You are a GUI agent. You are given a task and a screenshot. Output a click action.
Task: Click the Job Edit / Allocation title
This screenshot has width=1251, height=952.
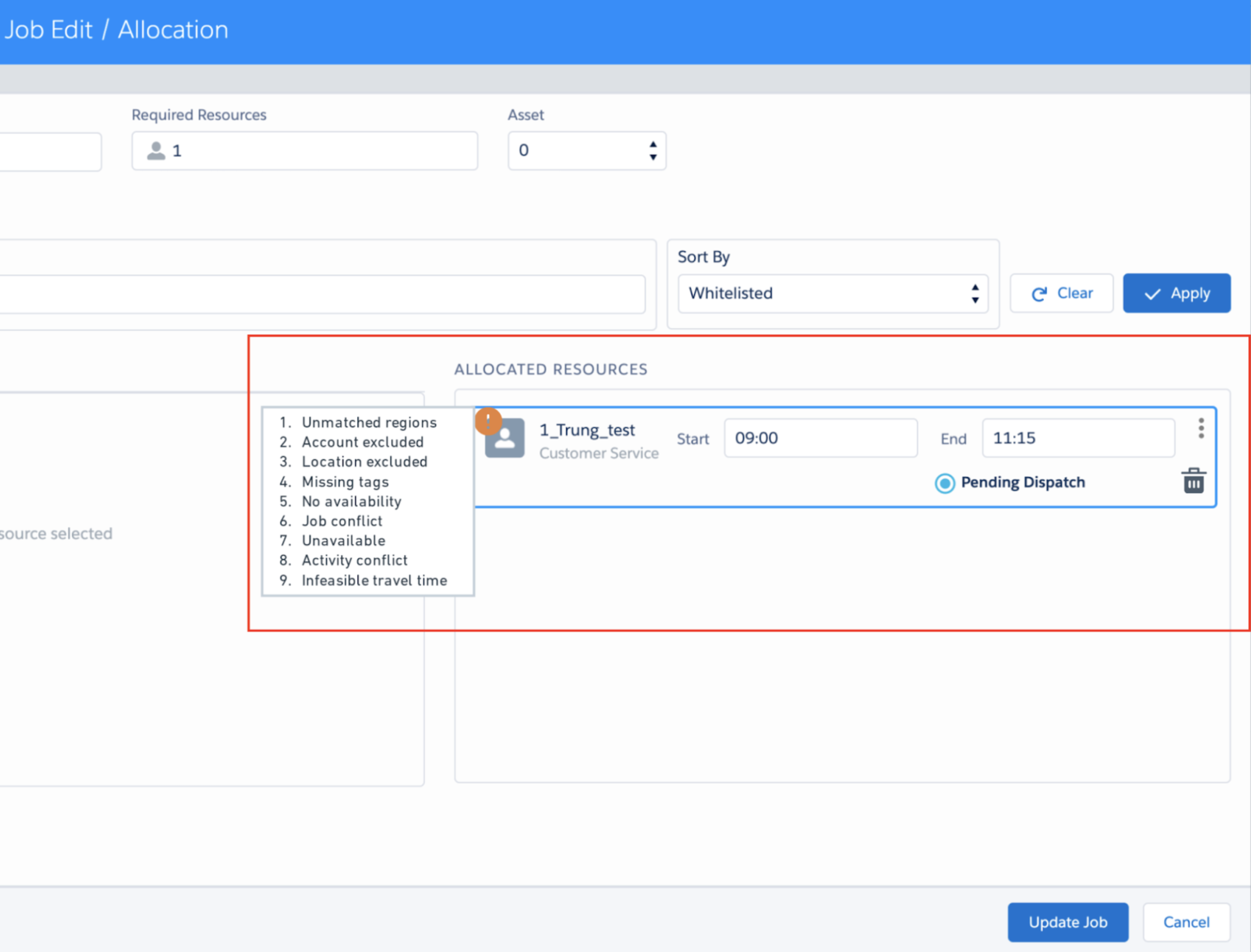pos(116,30)
